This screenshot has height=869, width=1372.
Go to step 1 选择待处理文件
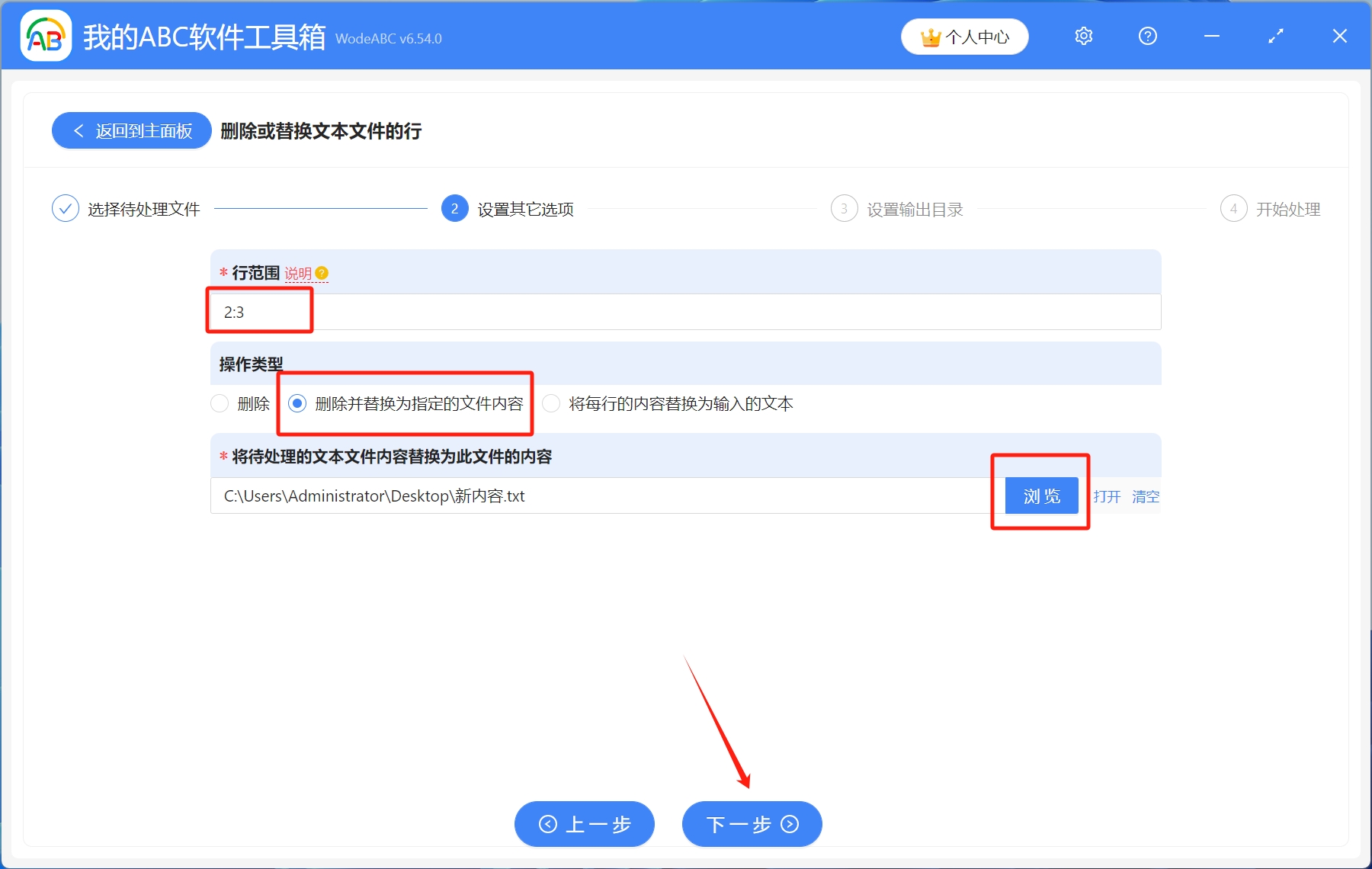pyautogui.click(x=66, y=209)
